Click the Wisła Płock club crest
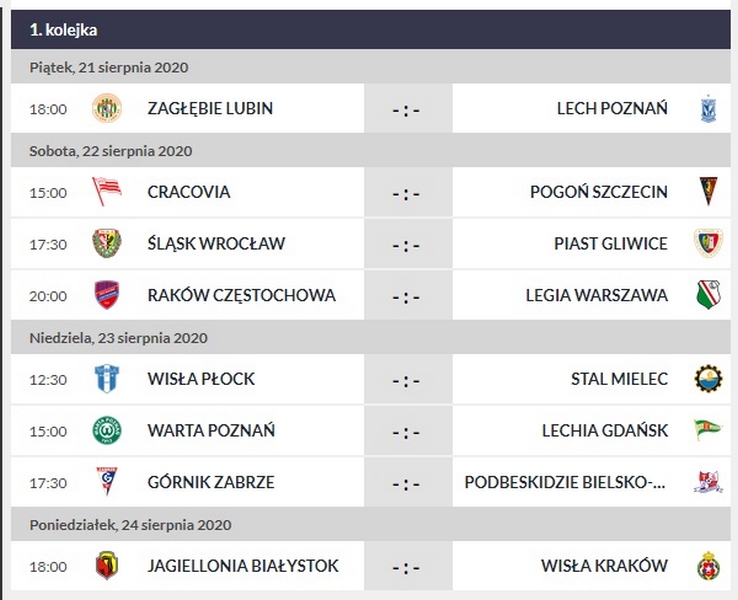Screen dimensions: 738x600 point(106,379)
